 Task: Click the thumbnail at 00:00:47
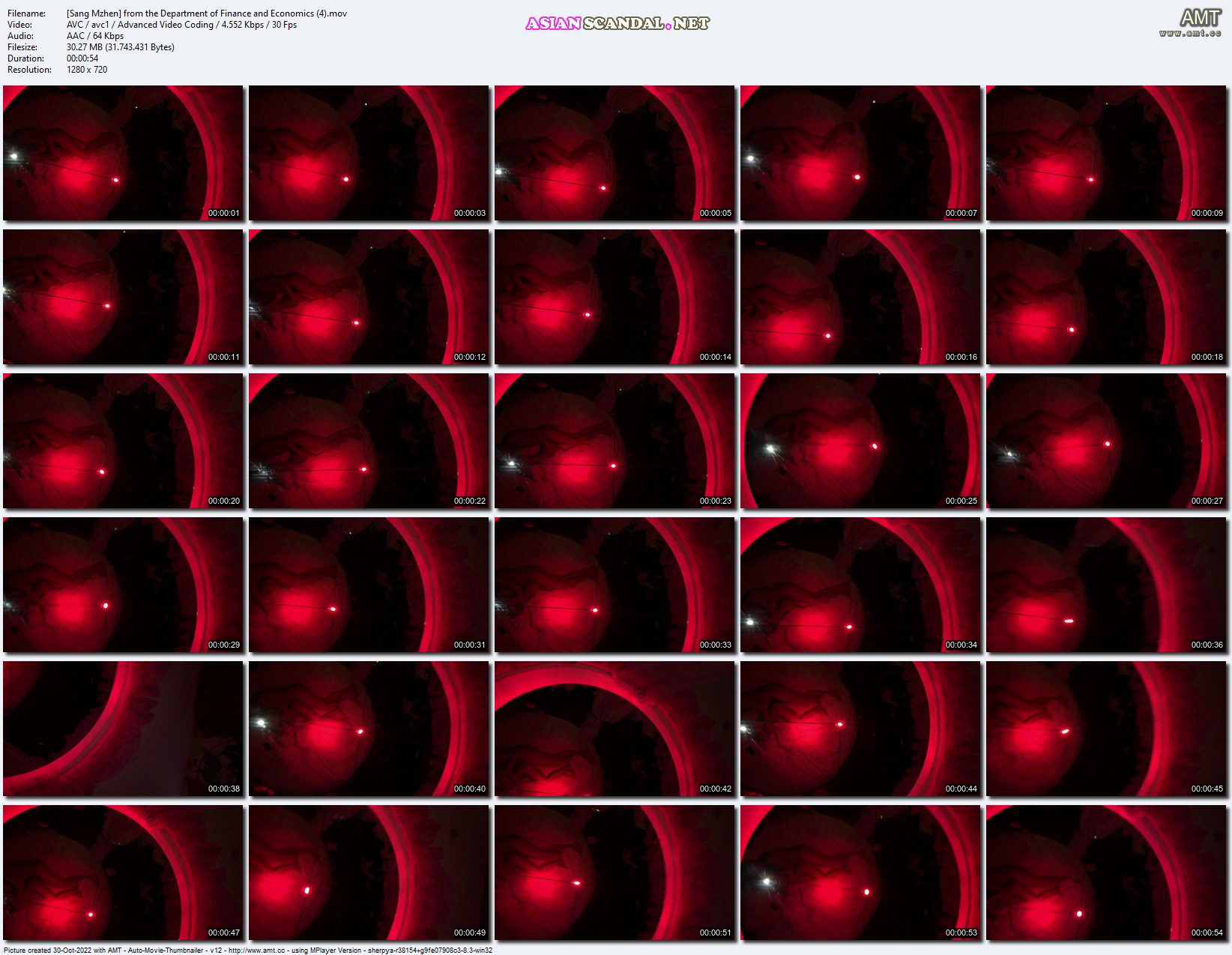click(123, 873)
